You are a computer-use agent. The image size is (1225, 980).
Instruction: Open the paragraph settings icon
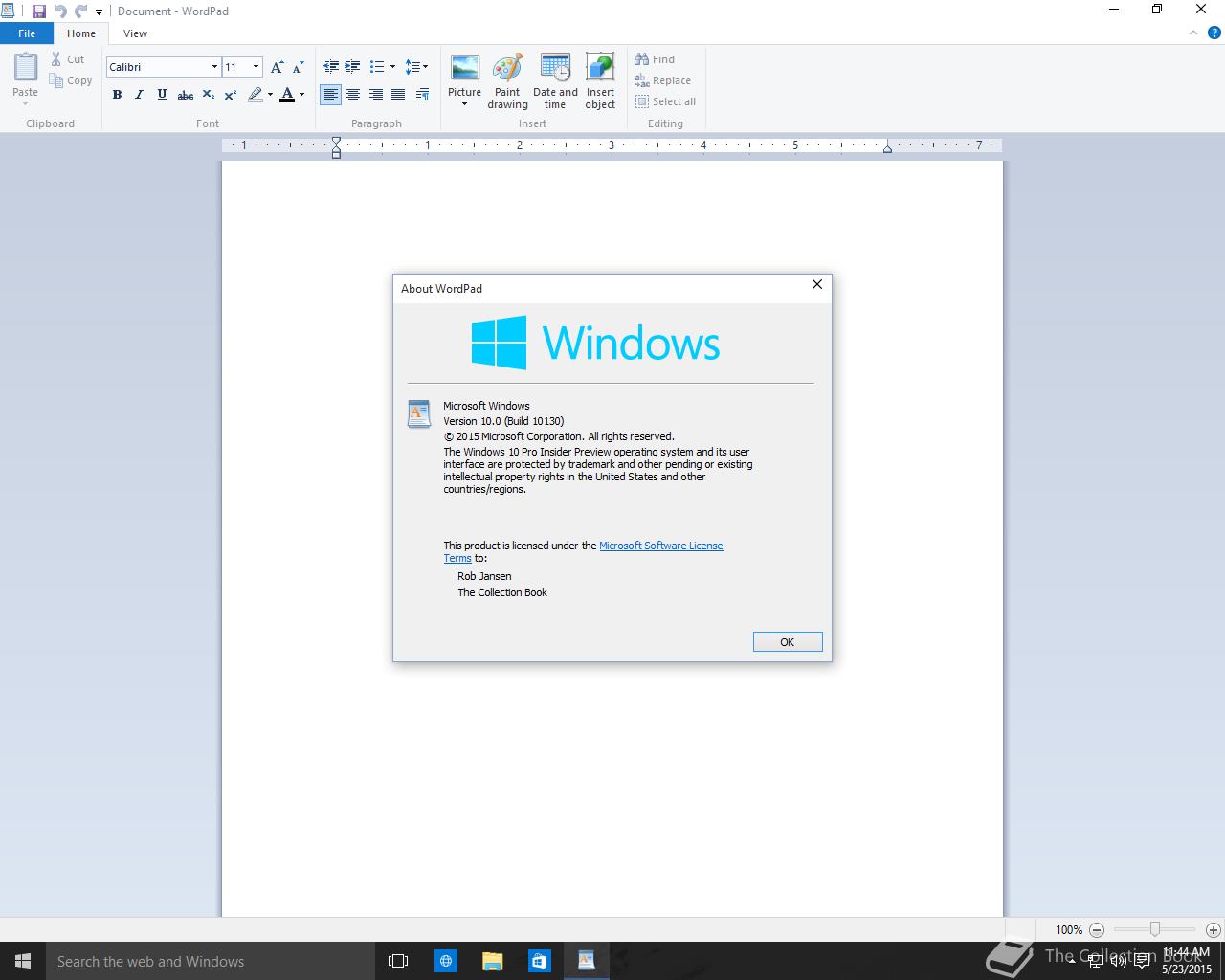tap(423, 95)
